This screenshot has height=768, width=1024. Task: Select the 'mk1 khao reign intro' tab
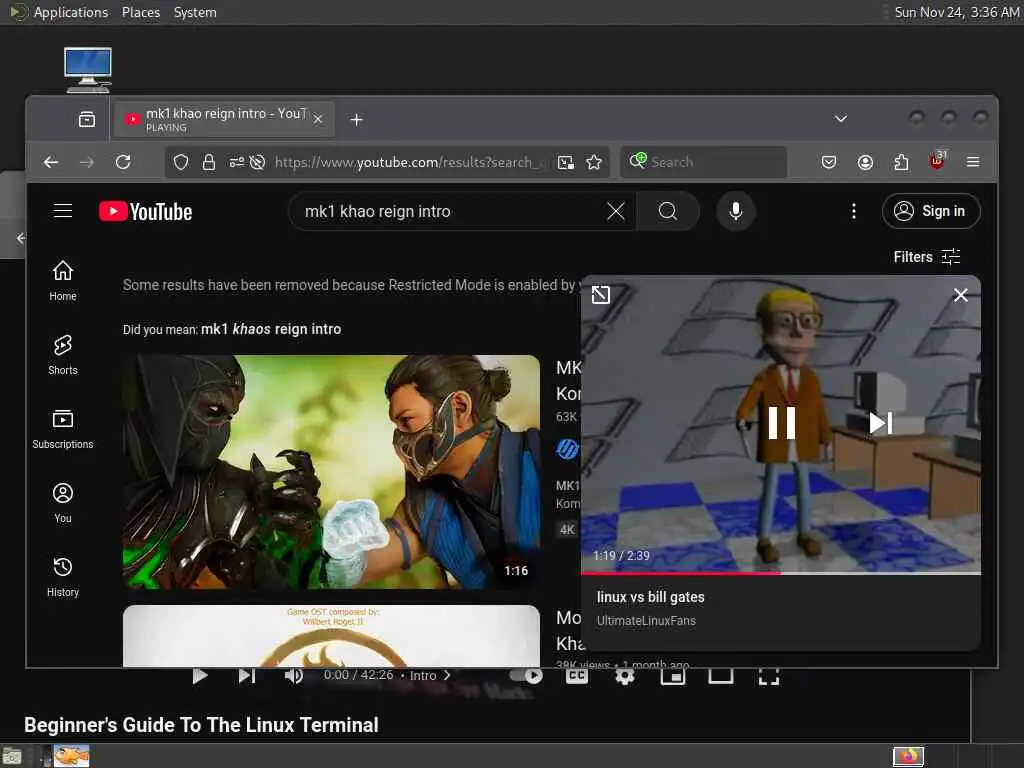pos(223,120)
